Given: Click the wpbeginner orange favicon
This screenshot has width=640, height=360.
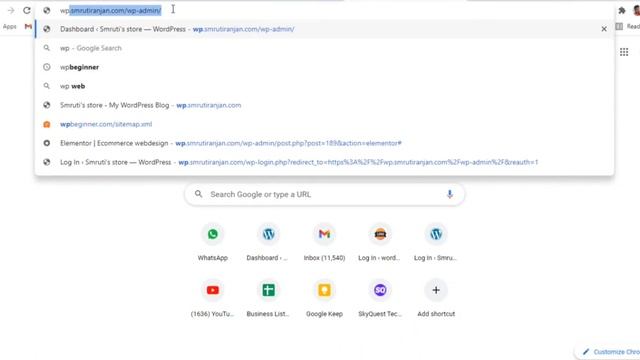Looking at the screenshot, I should coord(47,124).
